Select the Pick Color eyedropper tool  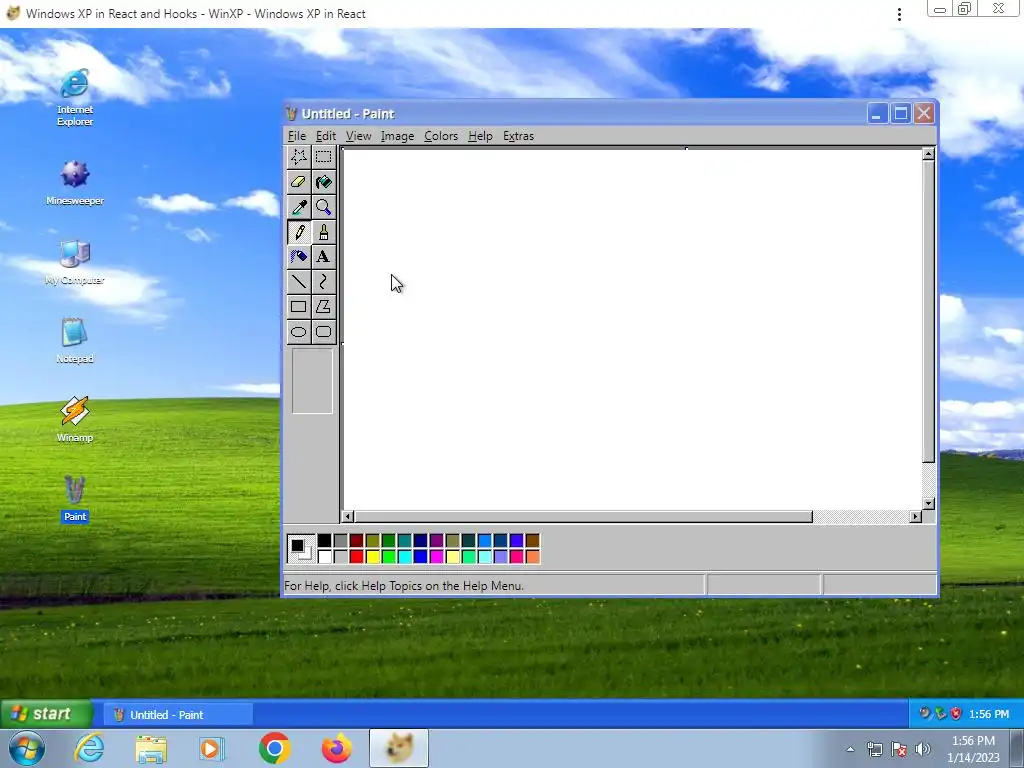(x=298, y=207)
